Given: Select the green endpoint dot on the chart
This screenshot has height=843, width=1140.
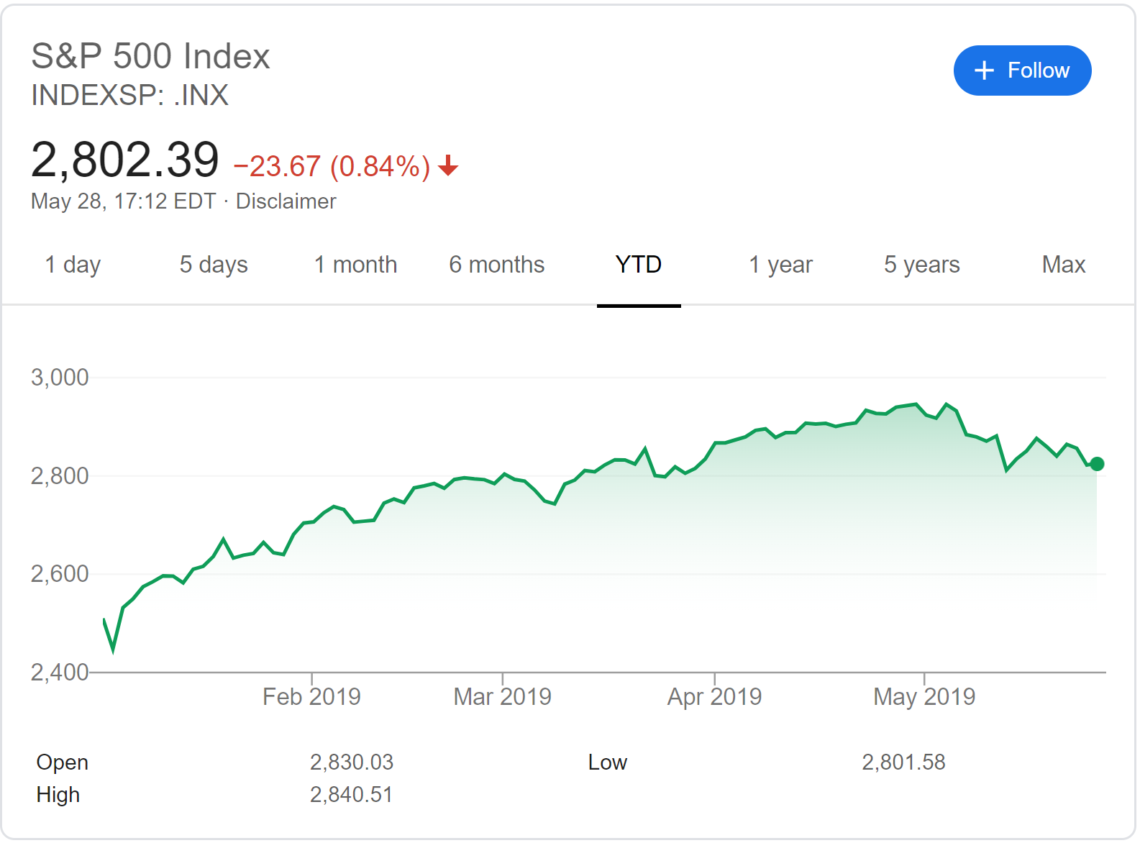Looking at the screenshot, I should (1096, 464).
